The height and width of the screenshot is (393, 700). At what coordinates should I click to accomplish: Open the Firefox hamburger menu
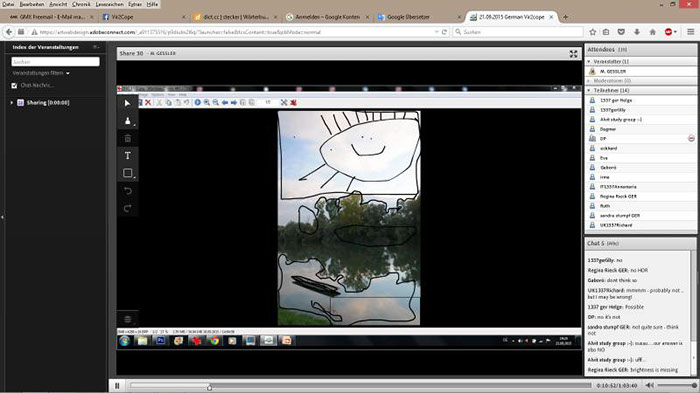pos(690,32)
